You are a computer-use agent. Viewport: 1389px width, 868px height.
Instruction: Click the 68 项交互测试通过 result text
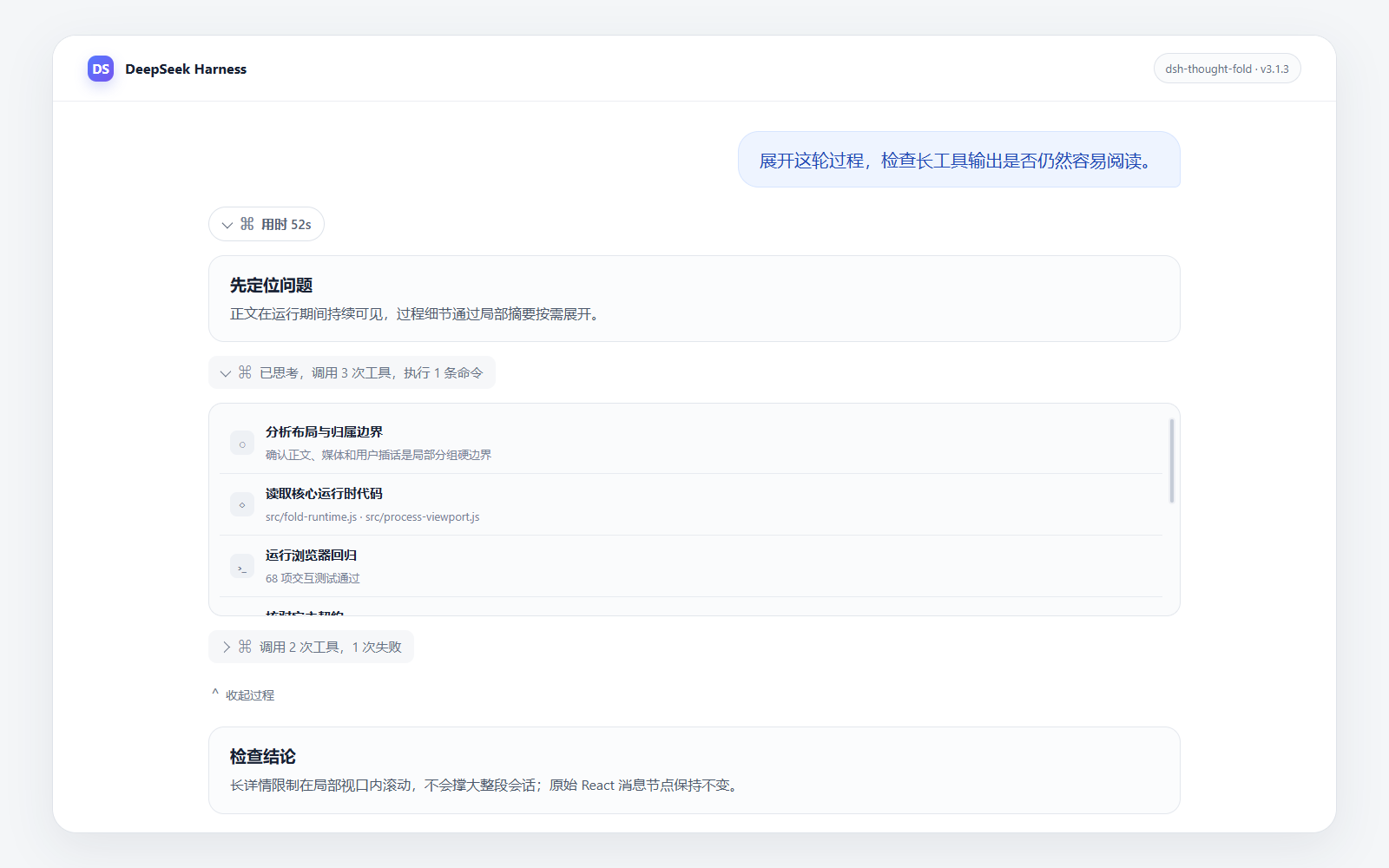(x=313, y=578)
